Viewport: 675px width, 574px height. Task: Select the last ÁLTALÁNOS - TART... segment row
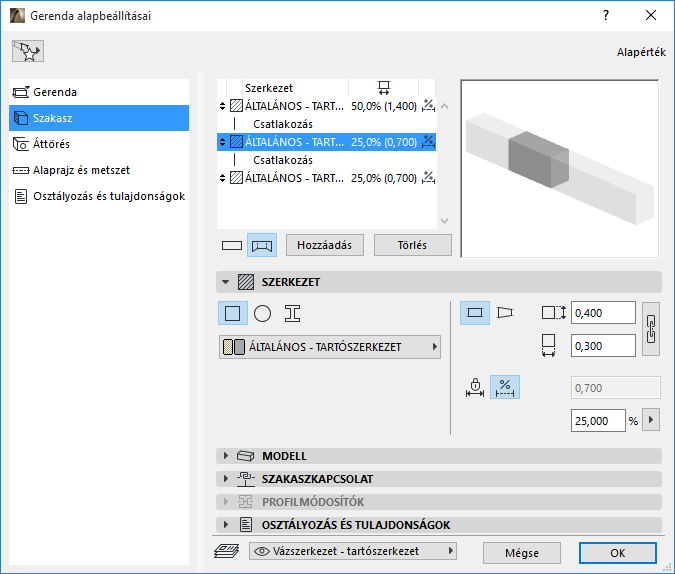326,178
